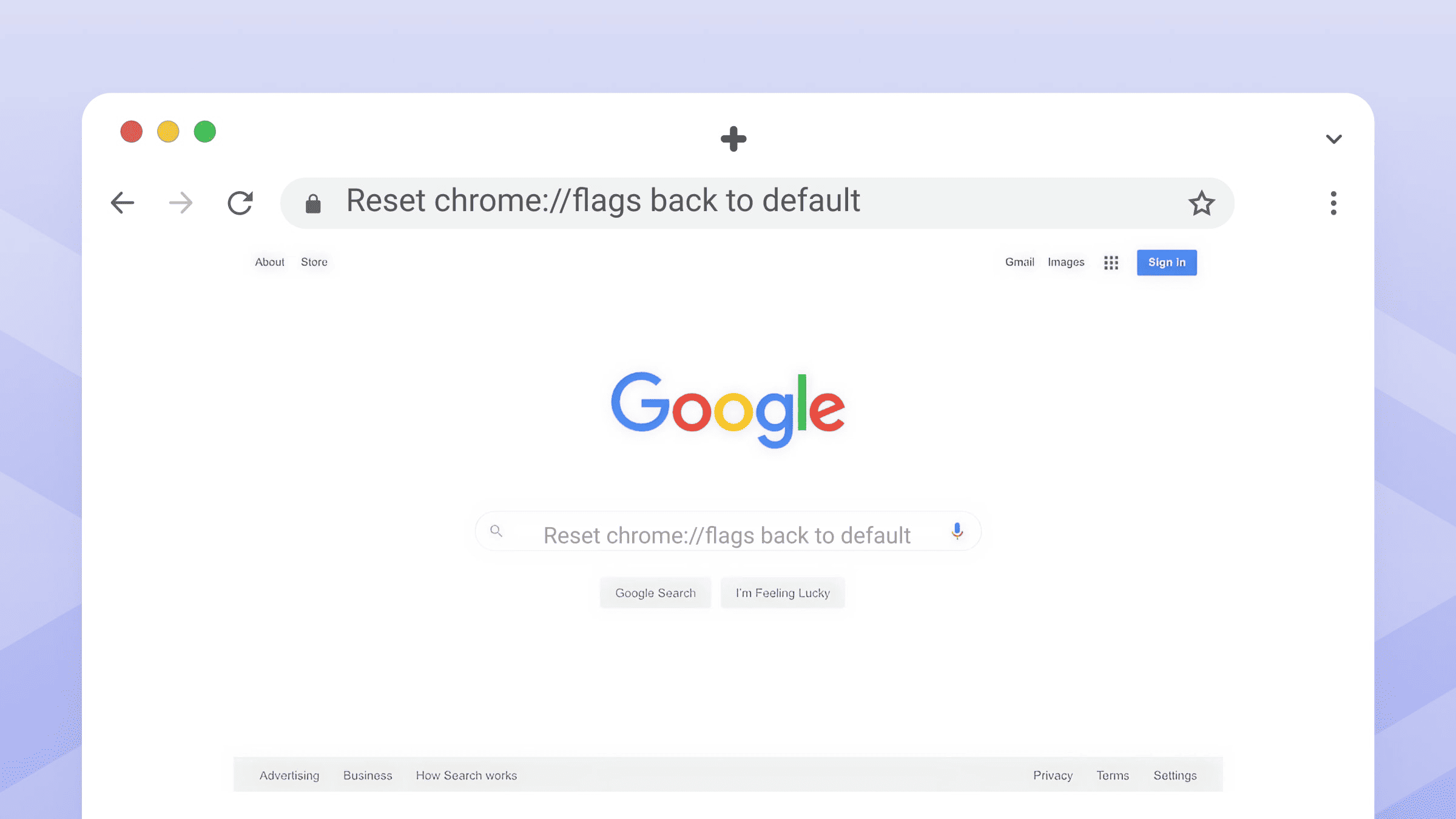
Task: Open Settings in the footer
Action: tap(1175, 775)
